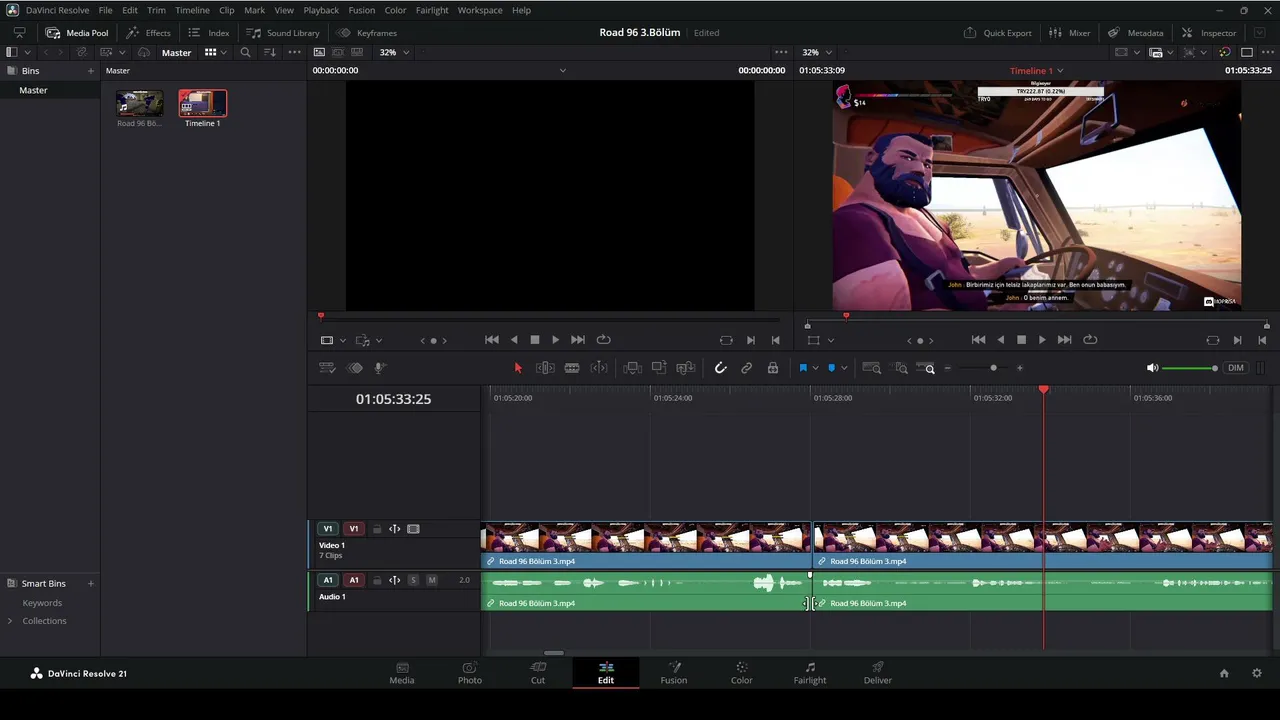Click the search icon in Media Pool
This screenshot has height=720, width=1280.
click(x=245, y=52)
